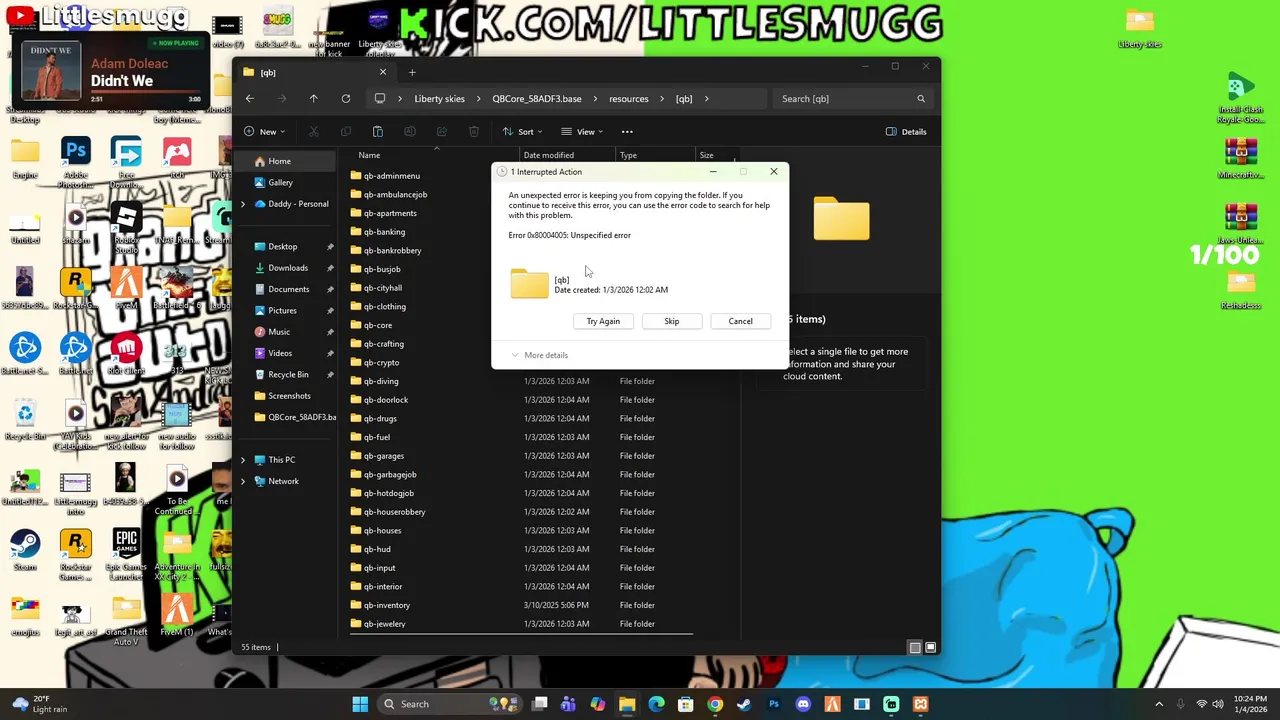Select the qb-adminmenu folder
The height and width of the screenshot is (720, 1280).
point(391,176)
